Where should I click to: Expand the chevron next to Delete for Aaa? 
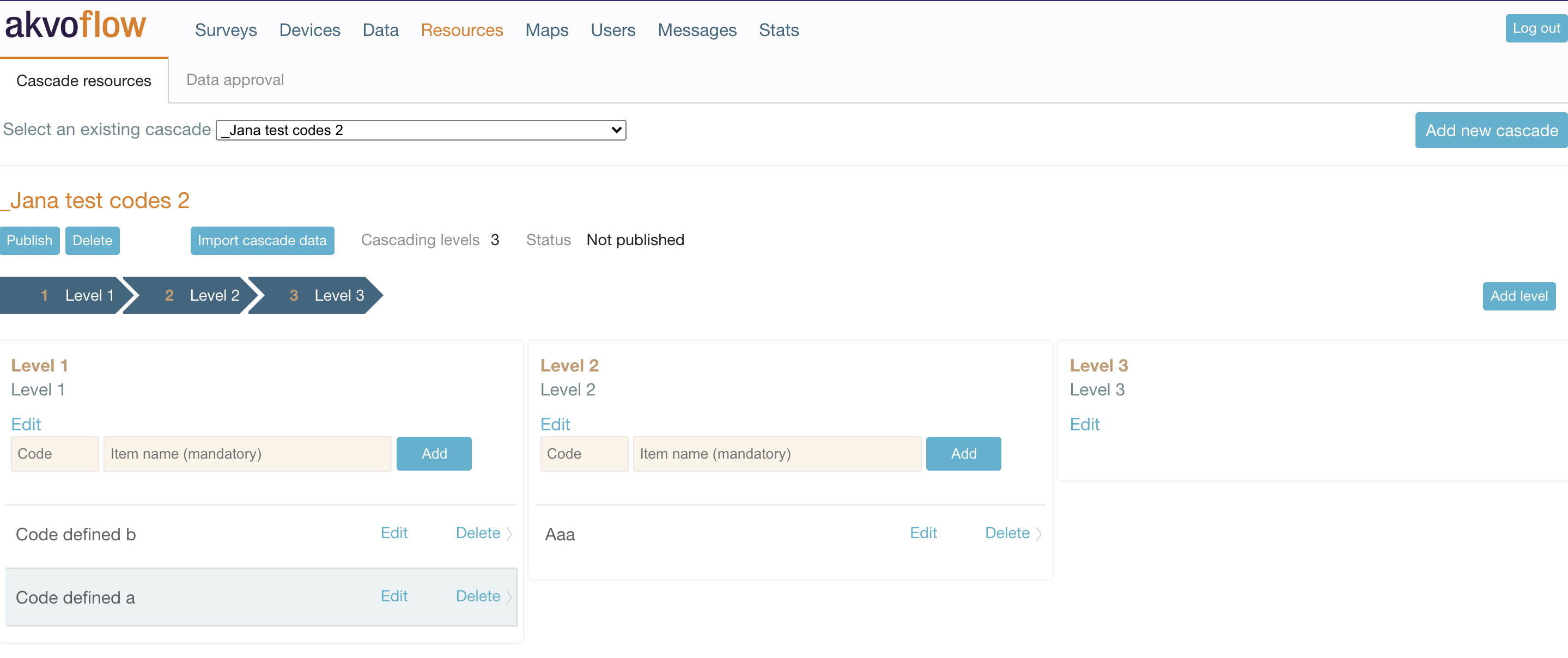pyautogui.click(x=1039, y=533)
